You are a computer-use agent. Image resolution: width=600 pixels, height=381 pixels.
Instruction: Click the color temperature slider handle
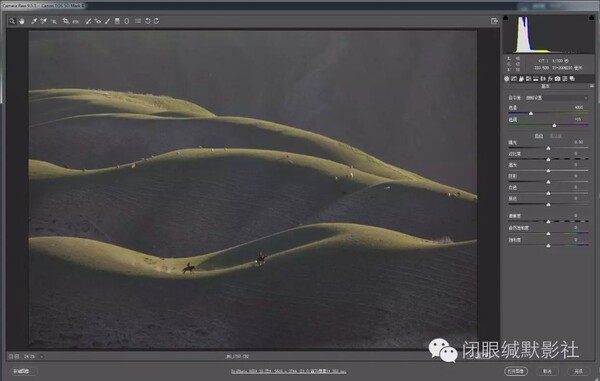531,114
